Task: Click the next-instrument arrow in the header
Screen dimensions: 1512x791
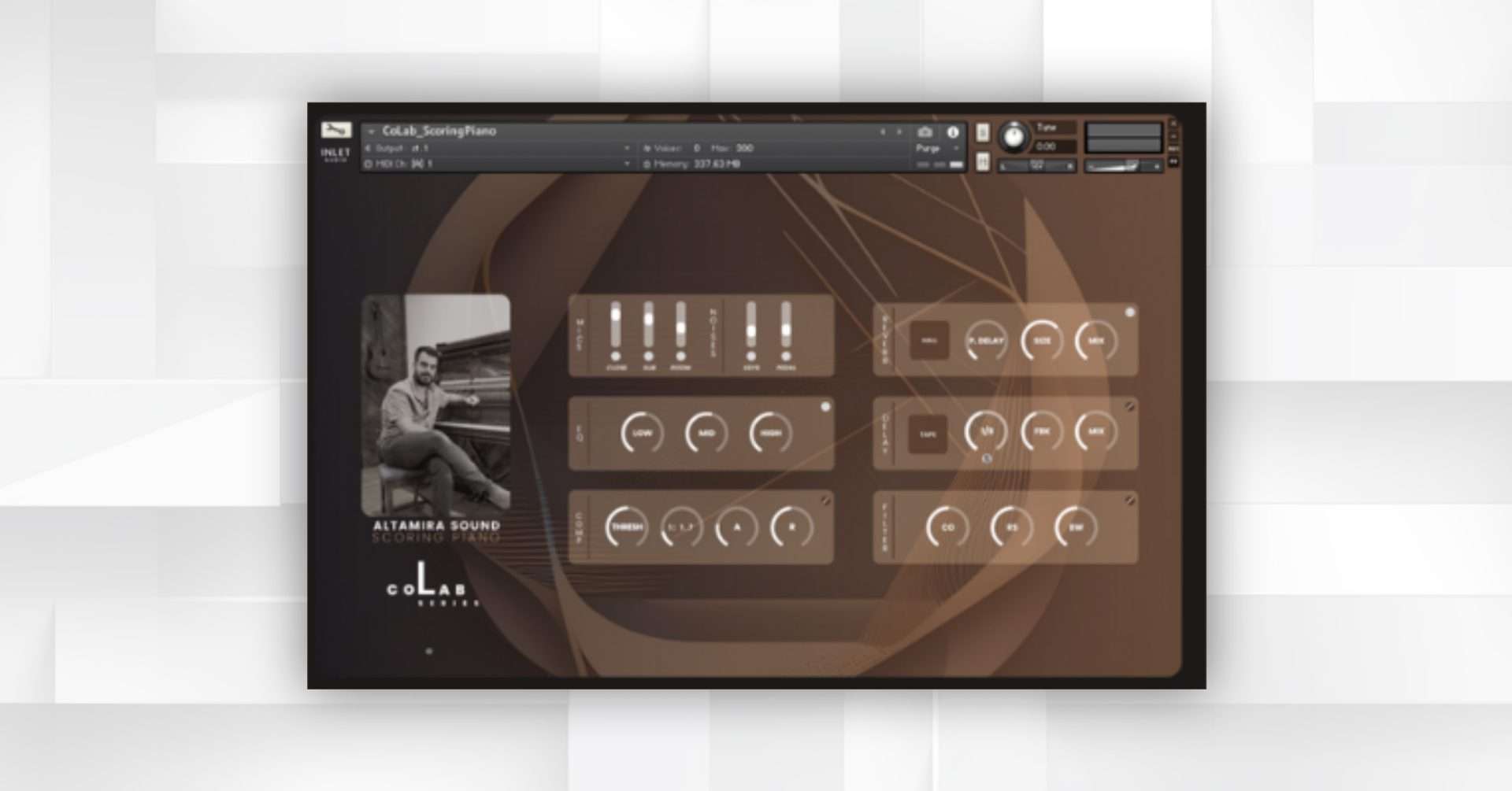Action: coord(899,132)
